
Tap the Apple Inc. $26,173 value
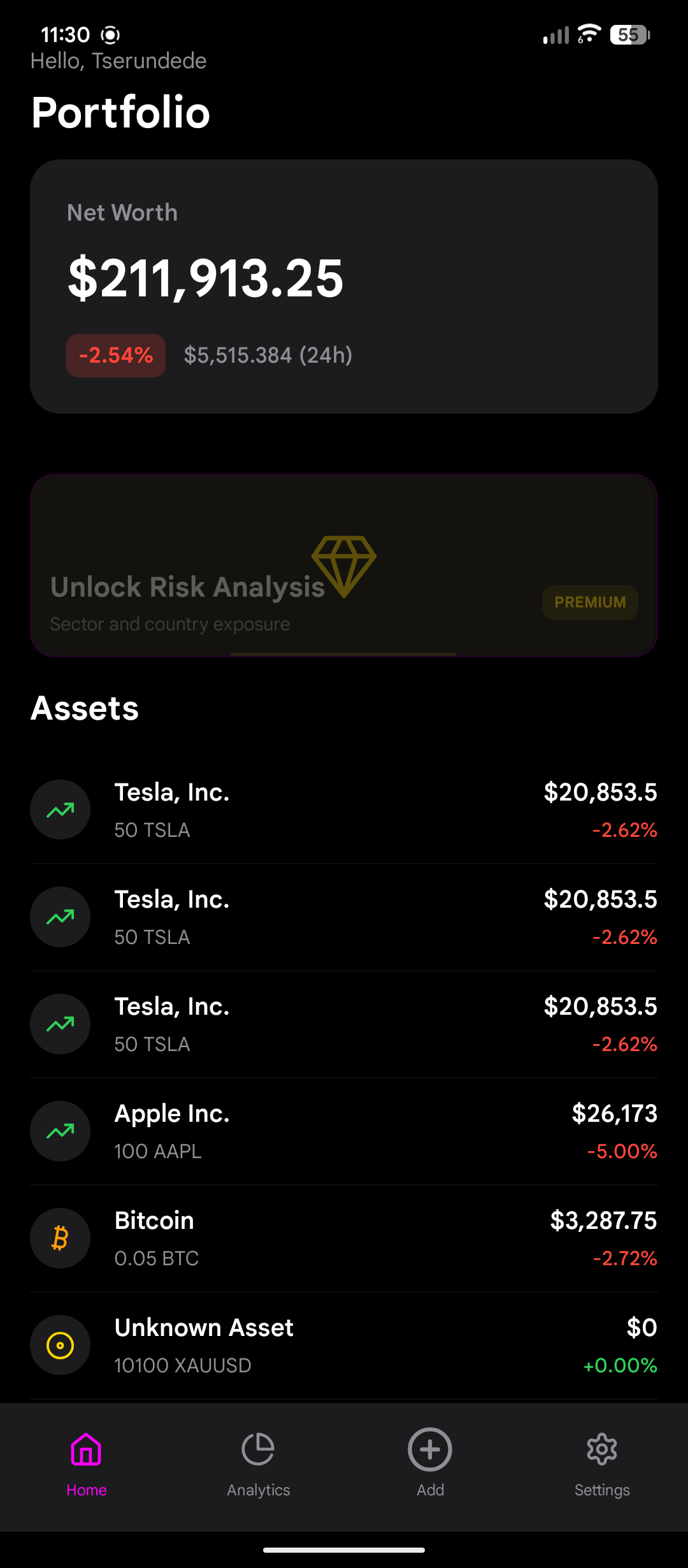point(614,1114)
